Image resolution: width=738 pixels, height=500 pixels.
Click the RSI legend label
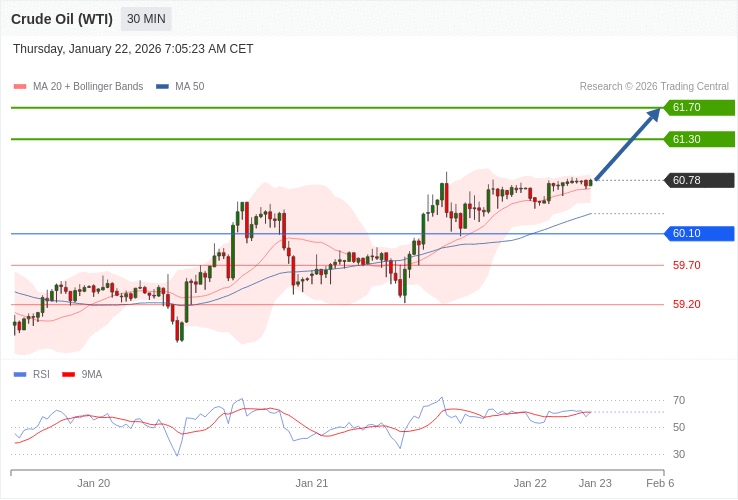coord(41,375)
